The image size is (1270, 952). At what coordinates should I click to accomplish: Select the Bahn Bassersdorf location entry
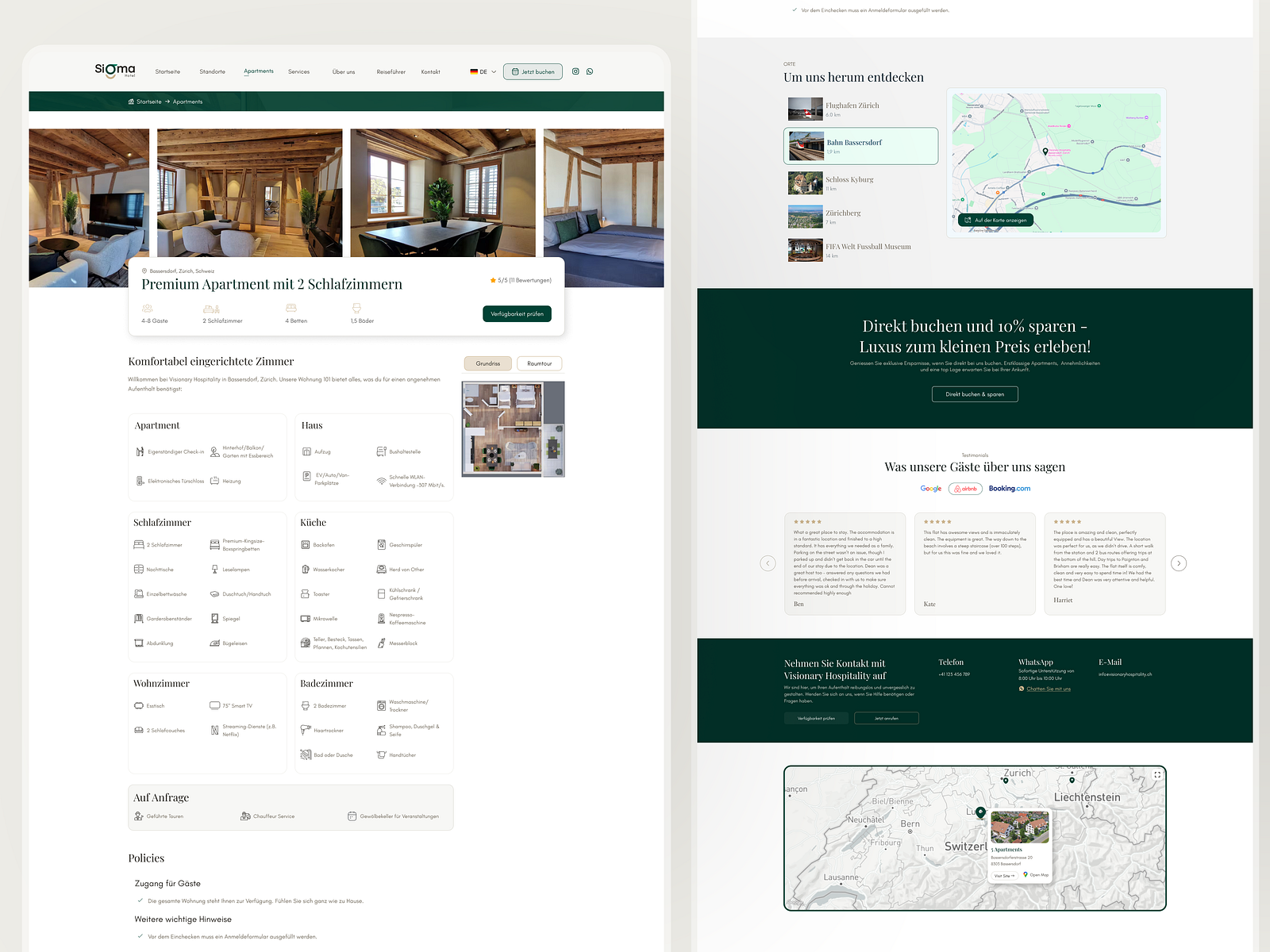point(860,146)
